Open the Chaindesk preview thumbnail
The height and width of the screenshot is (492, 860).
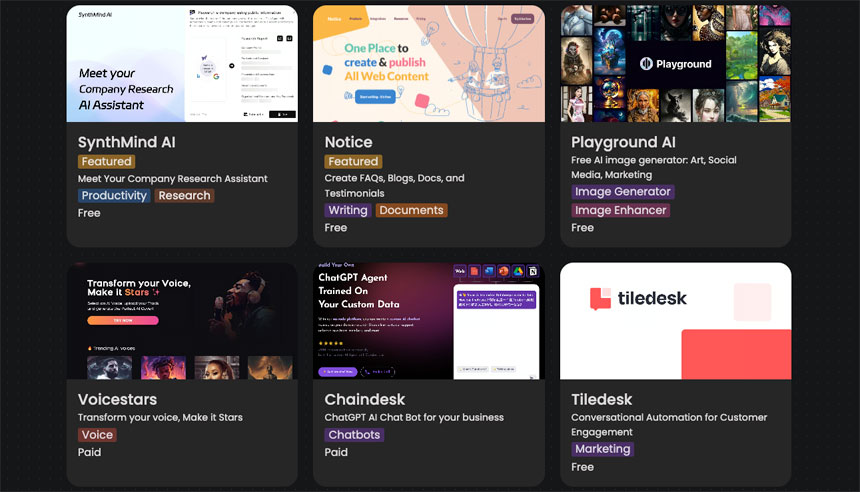[x=428, y=321]
